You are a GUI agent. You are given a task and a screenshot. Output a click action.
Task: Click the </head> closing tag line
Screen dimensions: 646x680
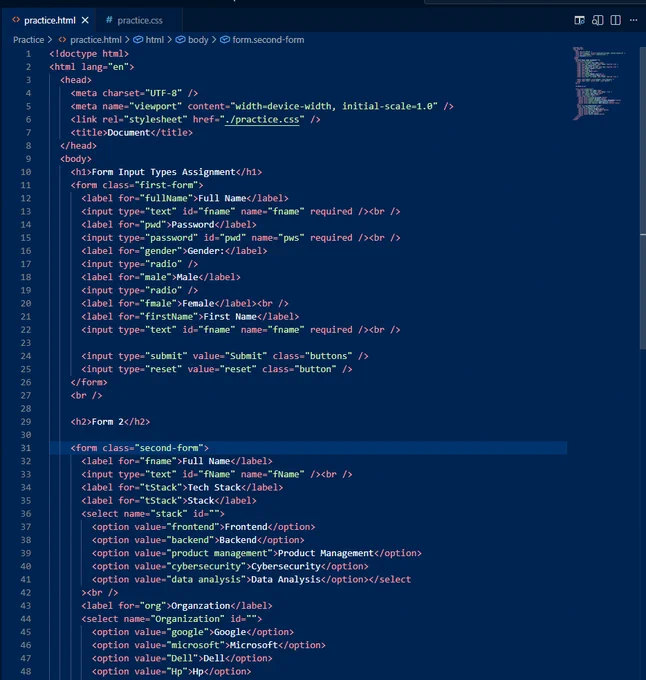point(78,146)
